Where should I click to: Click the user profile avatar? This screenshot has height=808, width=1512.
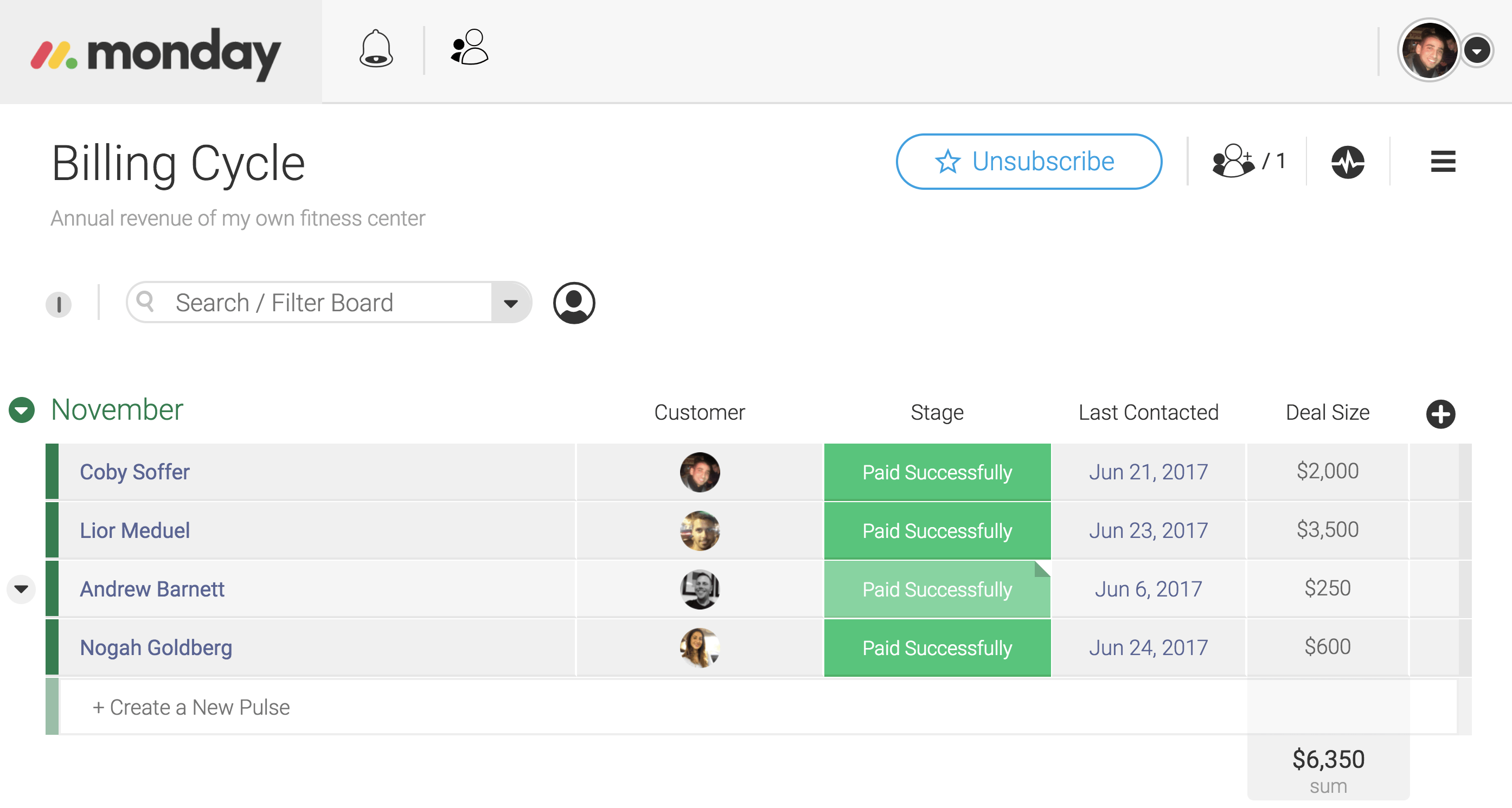coord(1428,50)
